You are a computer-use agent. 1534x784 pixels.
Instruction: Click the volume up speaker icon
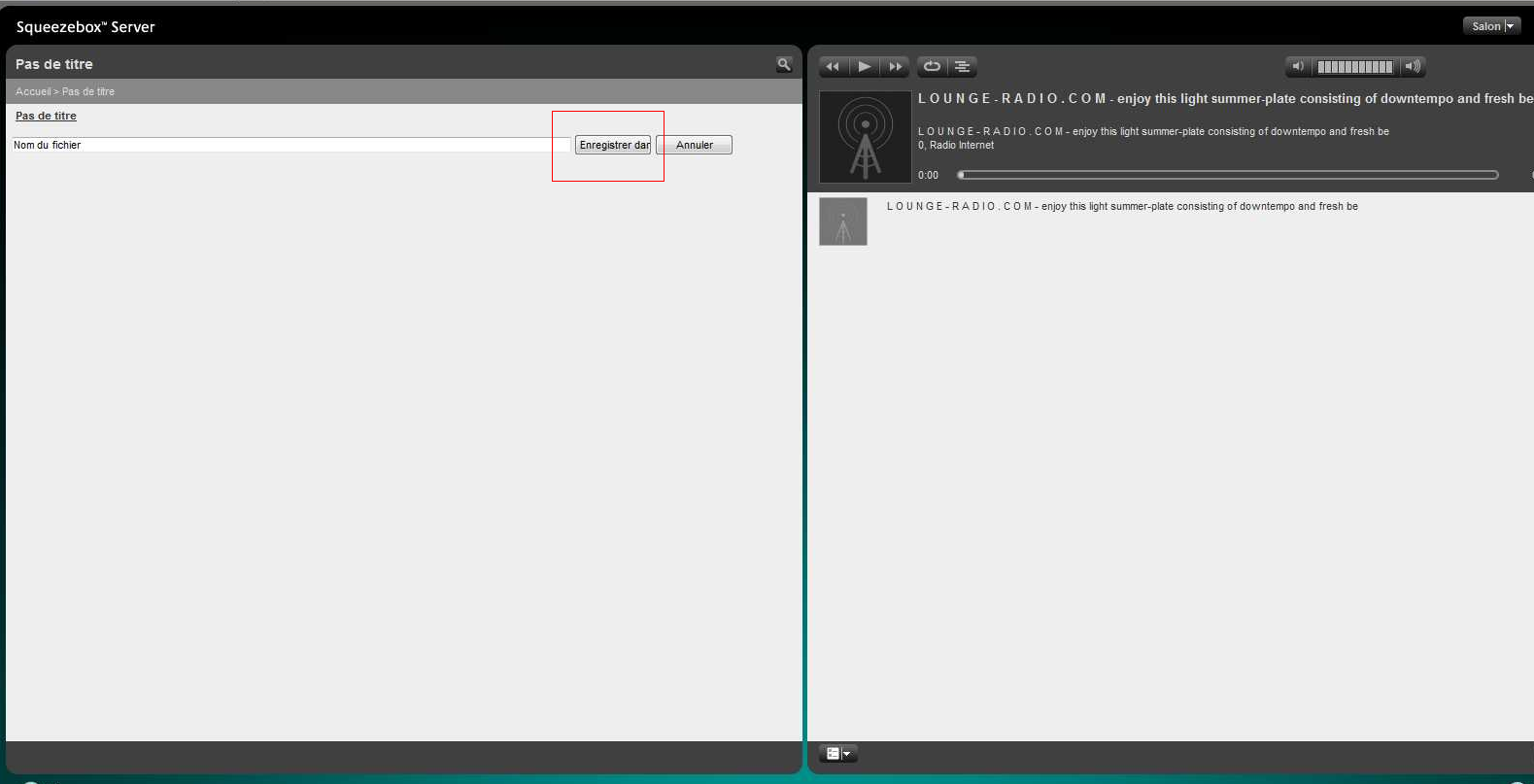click(1413, 67)
